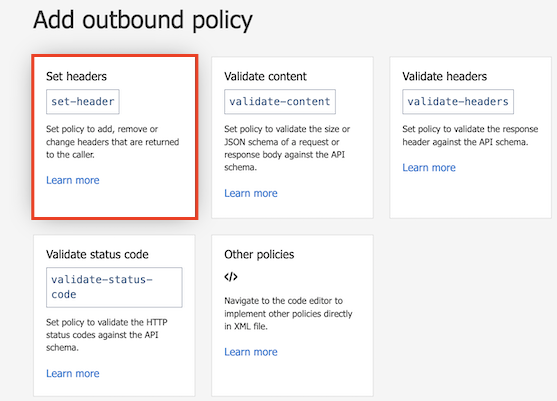Click the Set headers card title
557x401 pixels.
point(76,76)
